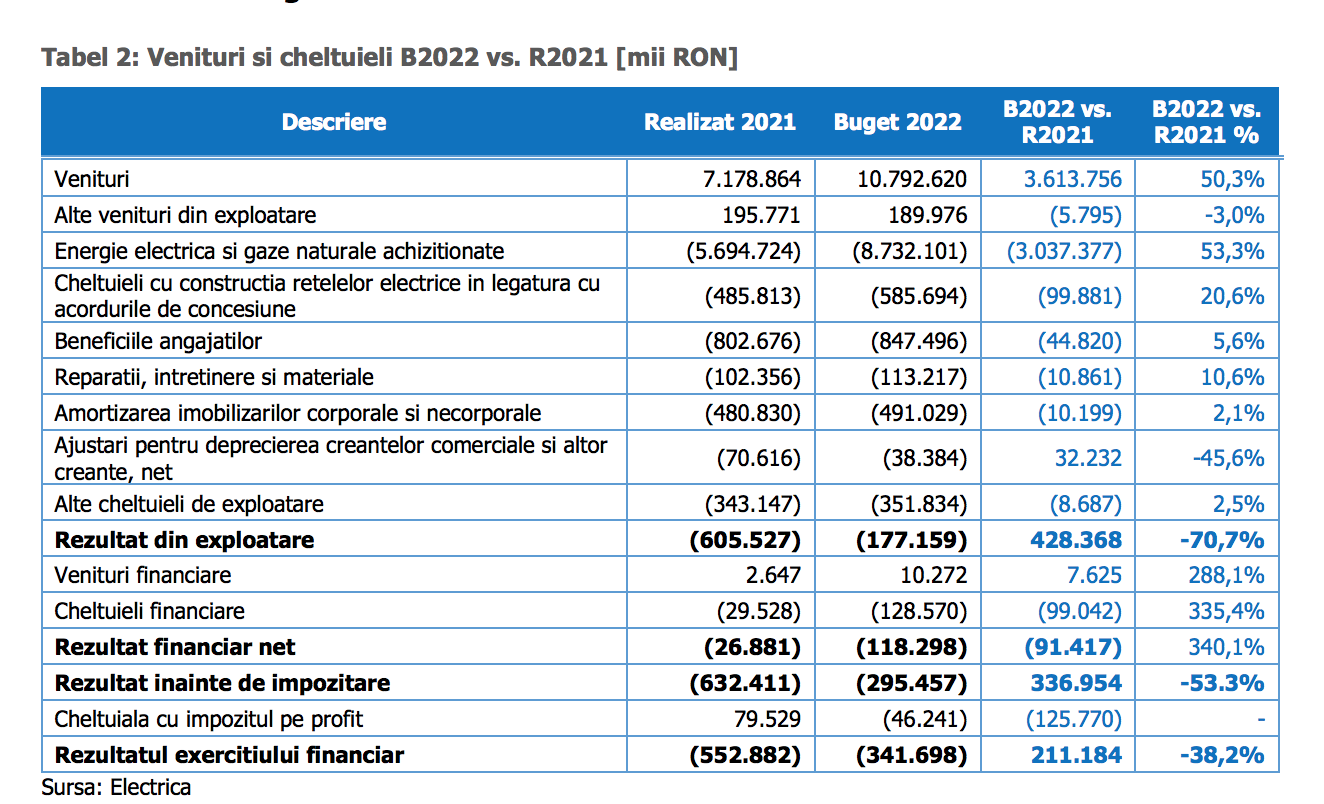Select the 'Buget 2022' column header
This screenshot has width=1324, height=804.
tap(898, 122)
